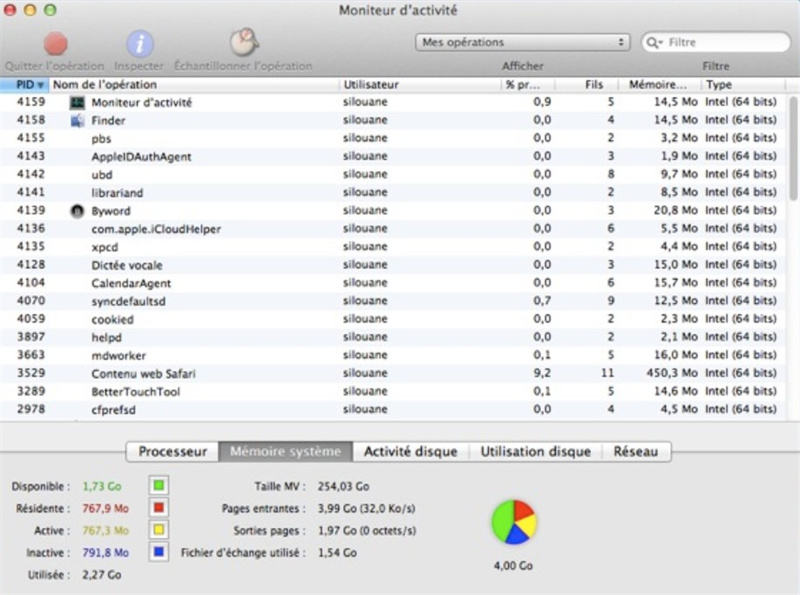
Task: Select the syncdefaultsd process
Action: [x=393, y=301]
